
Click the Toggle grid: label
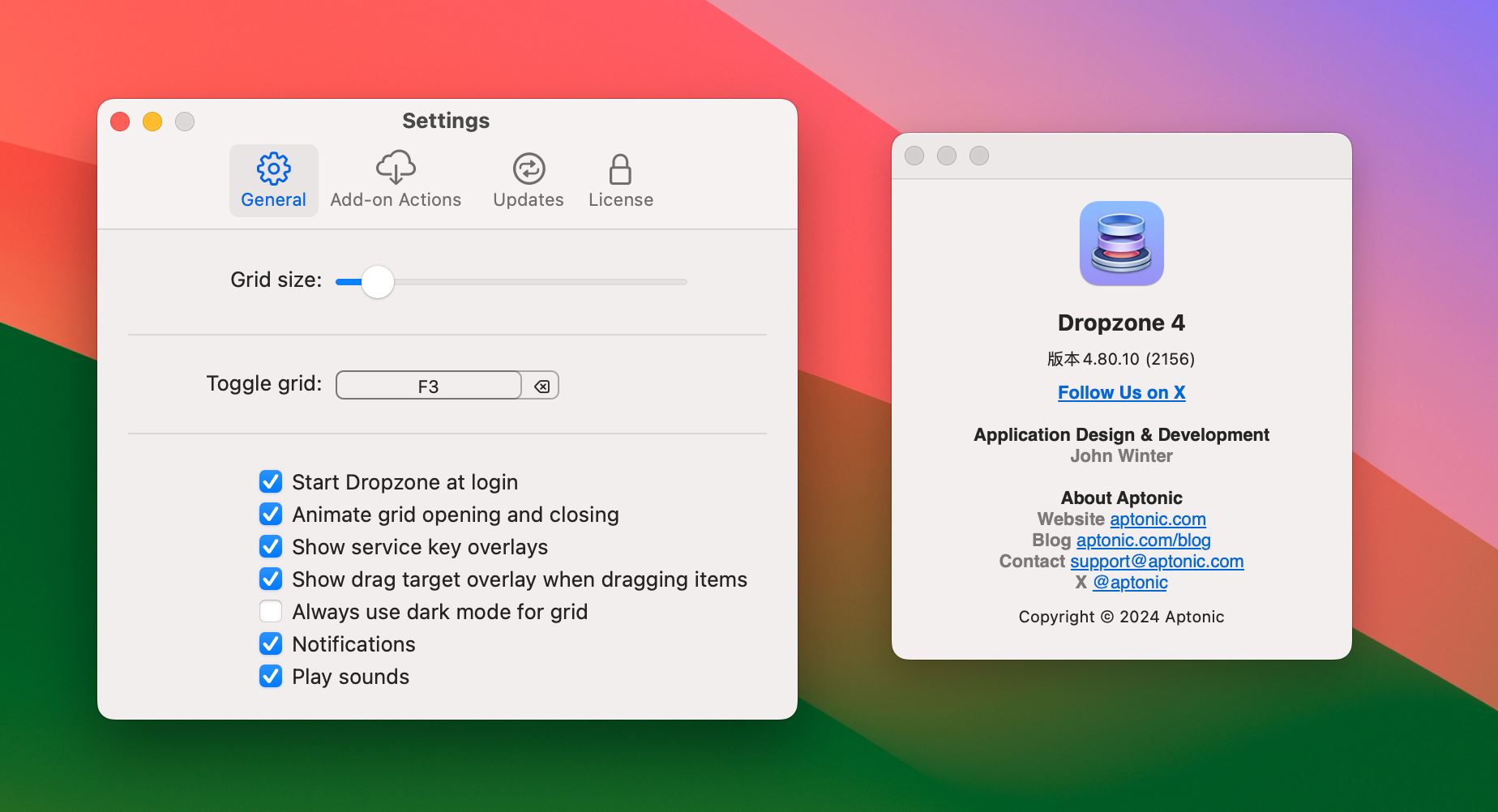(x=263, y=383)
